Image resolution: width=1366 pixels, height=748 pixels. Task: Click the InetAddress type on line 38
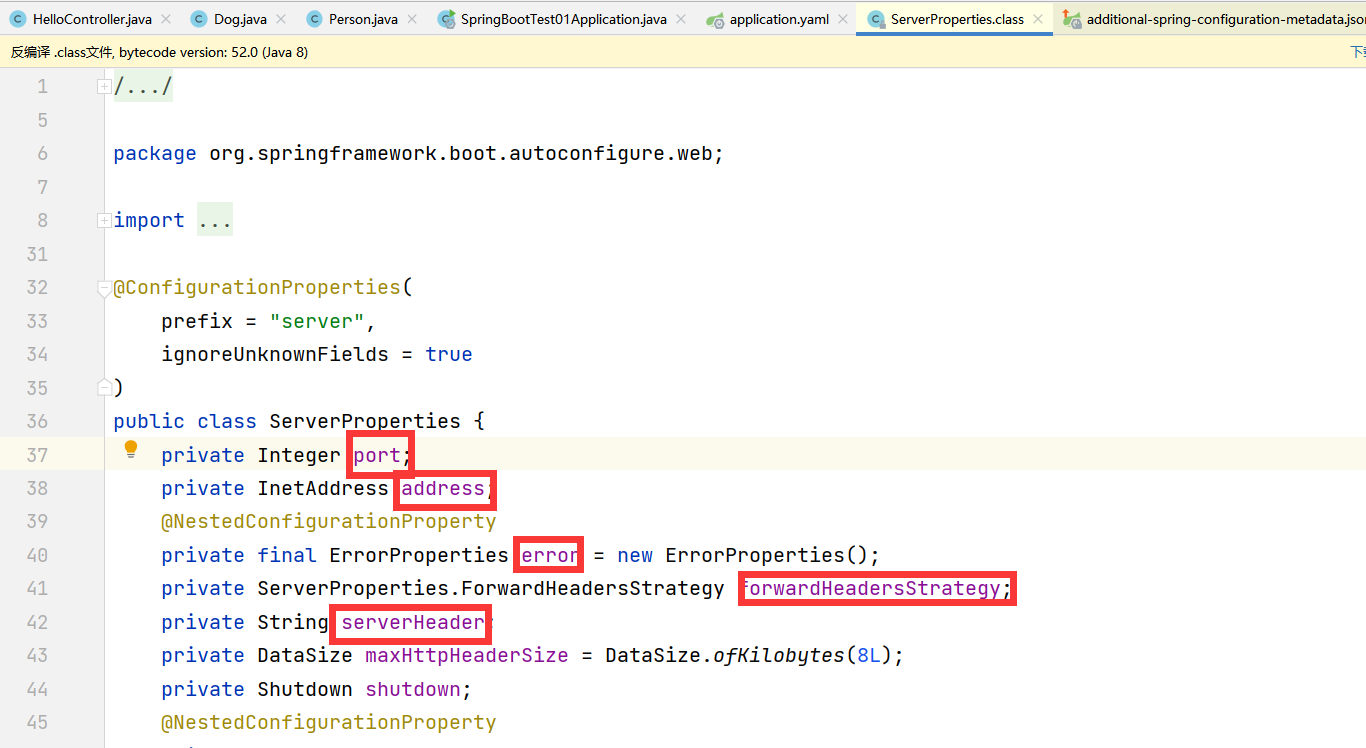point(323,488)
